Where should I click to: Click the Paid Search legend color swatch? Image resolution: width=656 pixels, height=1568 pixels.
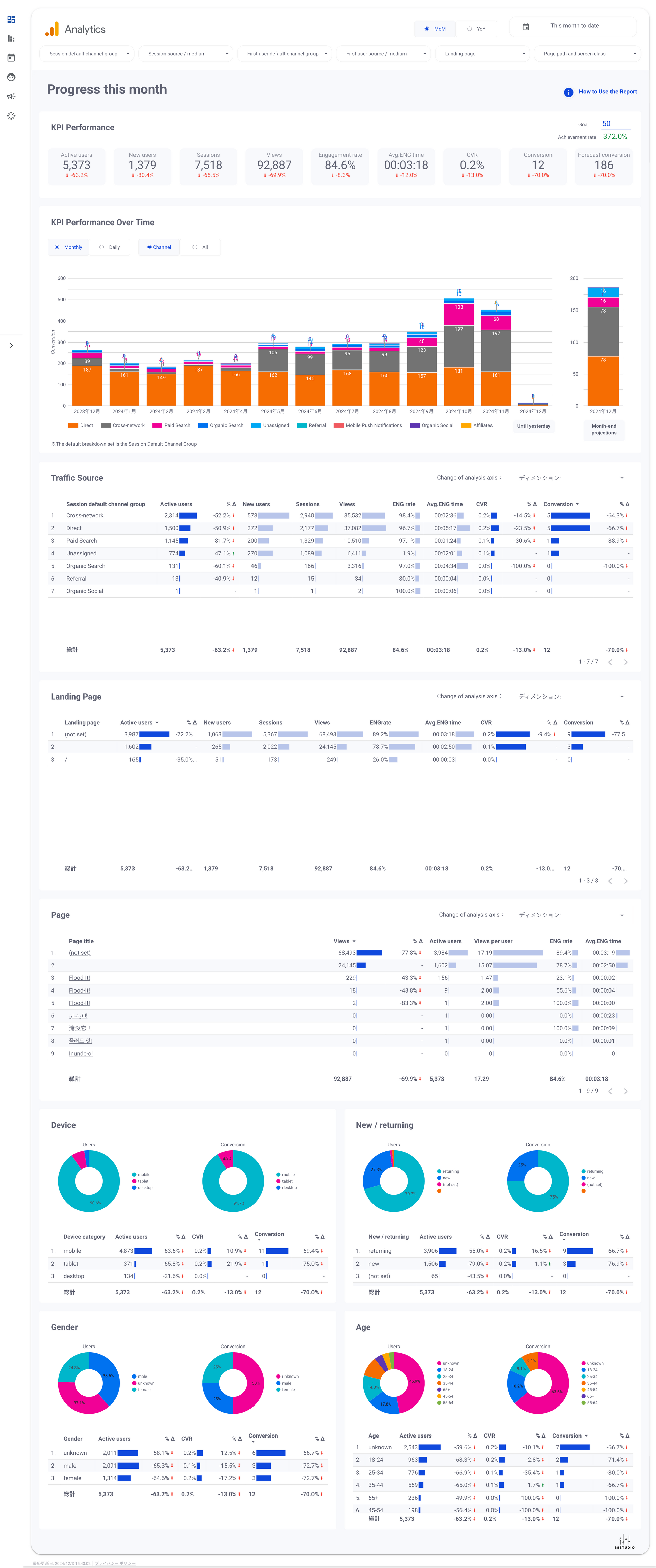[x=157, y=425]
